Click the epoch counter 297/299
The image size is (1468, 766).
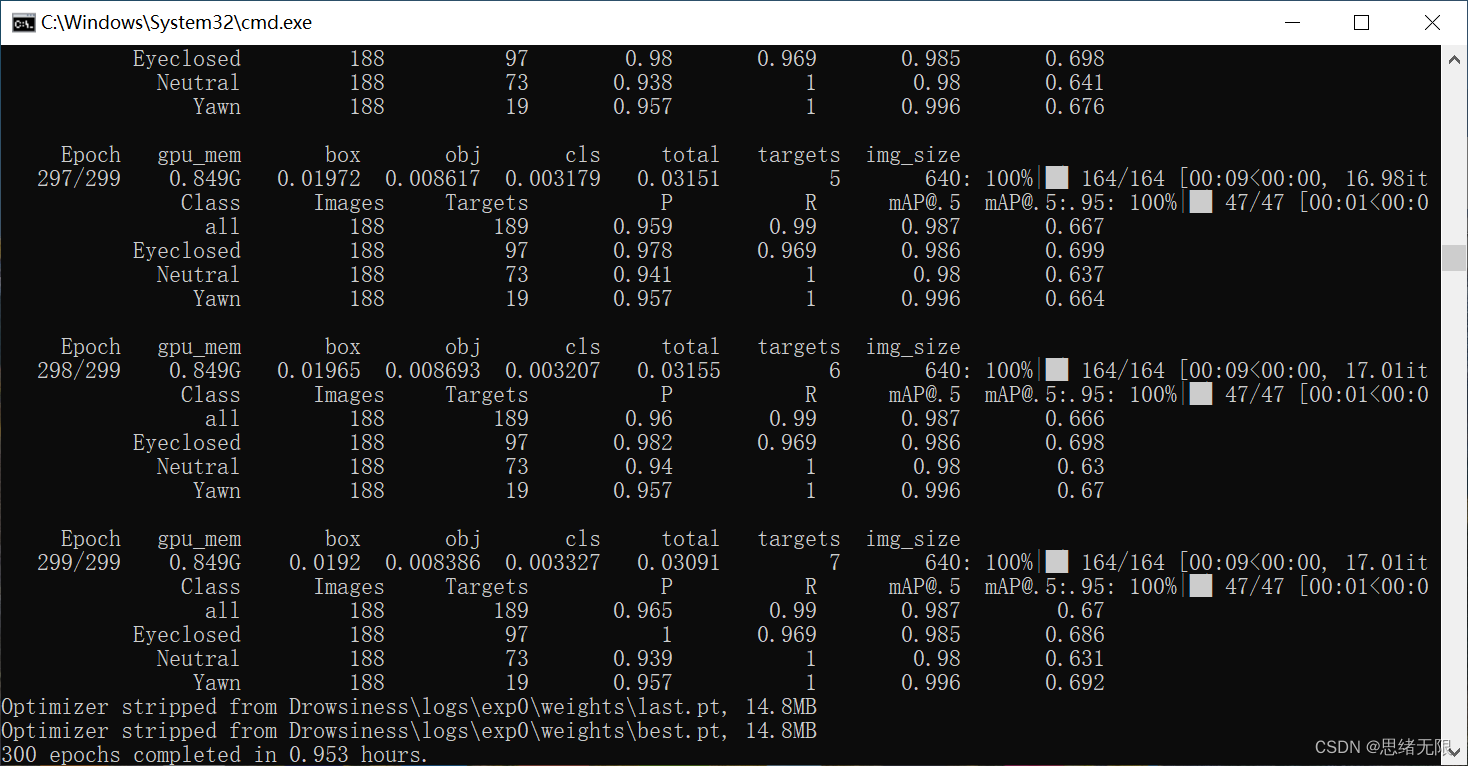(79, 179)
